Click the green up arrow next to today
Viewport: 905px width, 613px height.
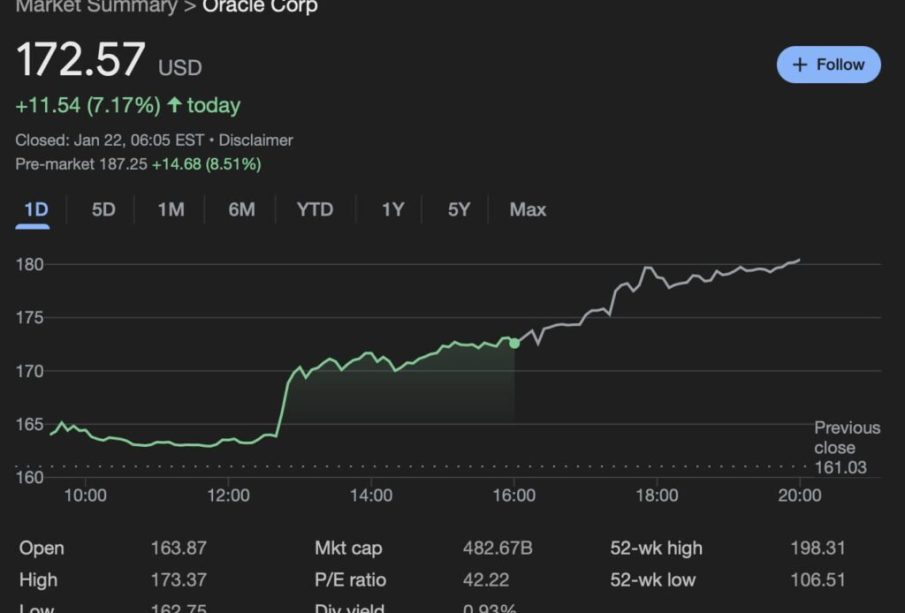(175, 105)
